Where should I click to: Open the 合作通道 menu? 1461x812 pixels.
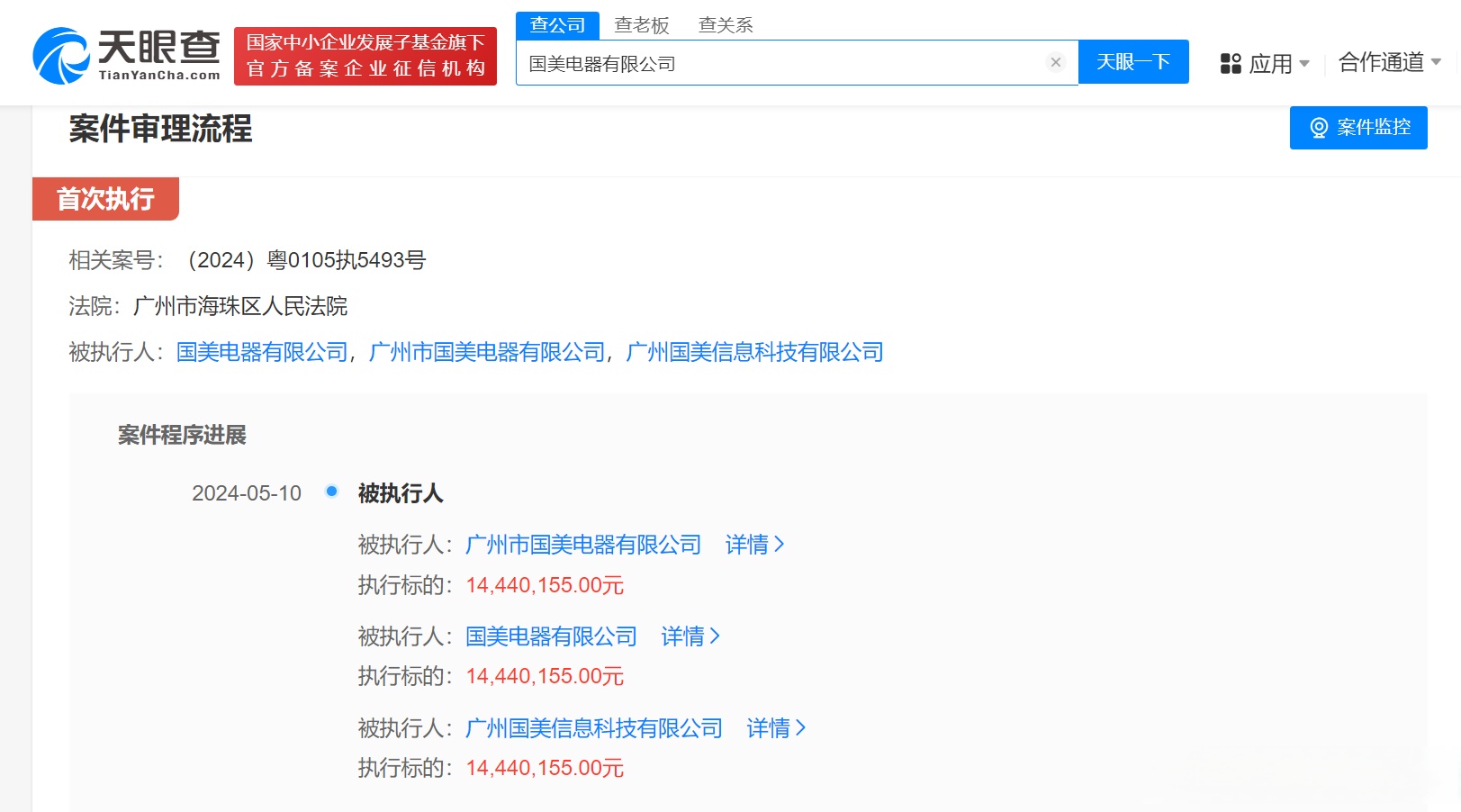click(x=1390, y=62)
